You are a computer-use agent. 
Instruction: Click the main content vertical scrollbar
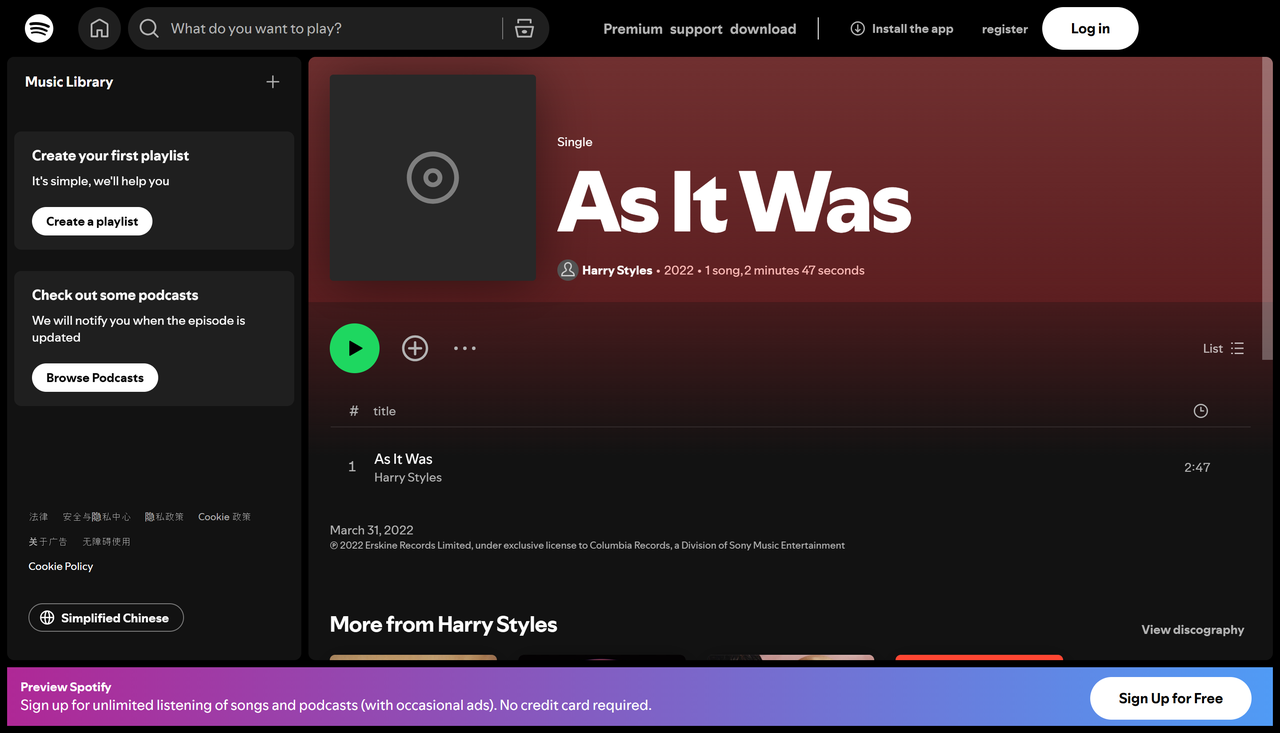1268,209
